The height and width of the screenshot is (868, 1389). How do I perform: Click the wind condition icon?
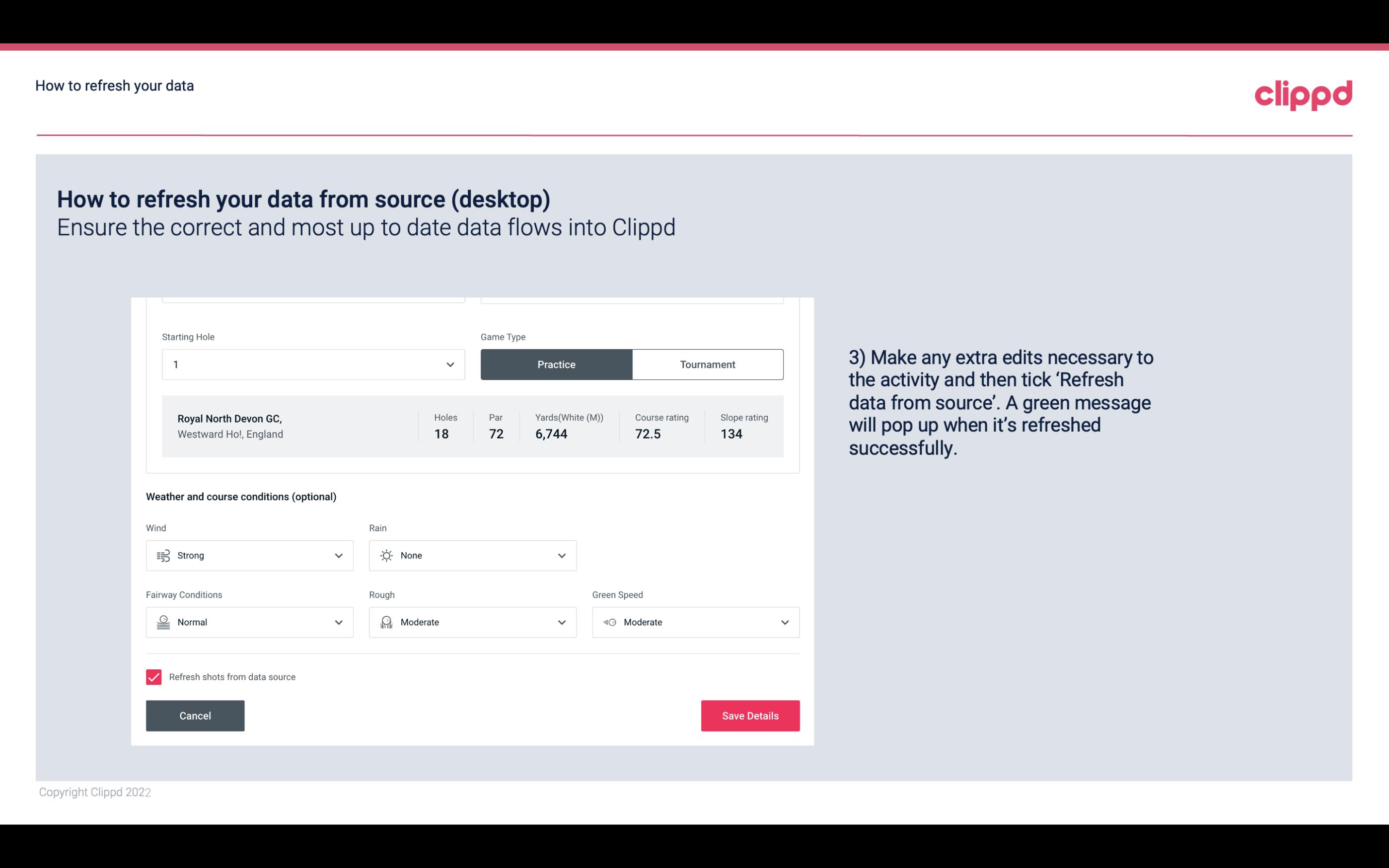[x=163, y=556]
